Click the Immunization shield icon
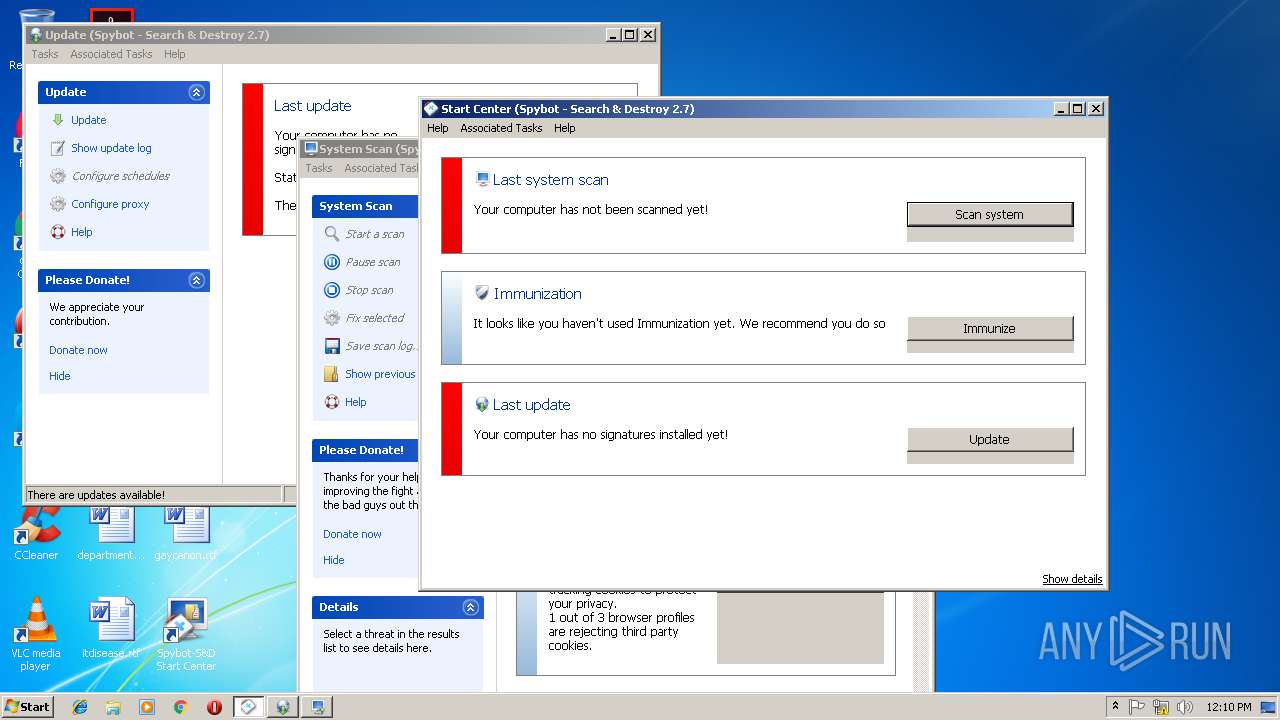1280x720 pixels. pos(482,293)
